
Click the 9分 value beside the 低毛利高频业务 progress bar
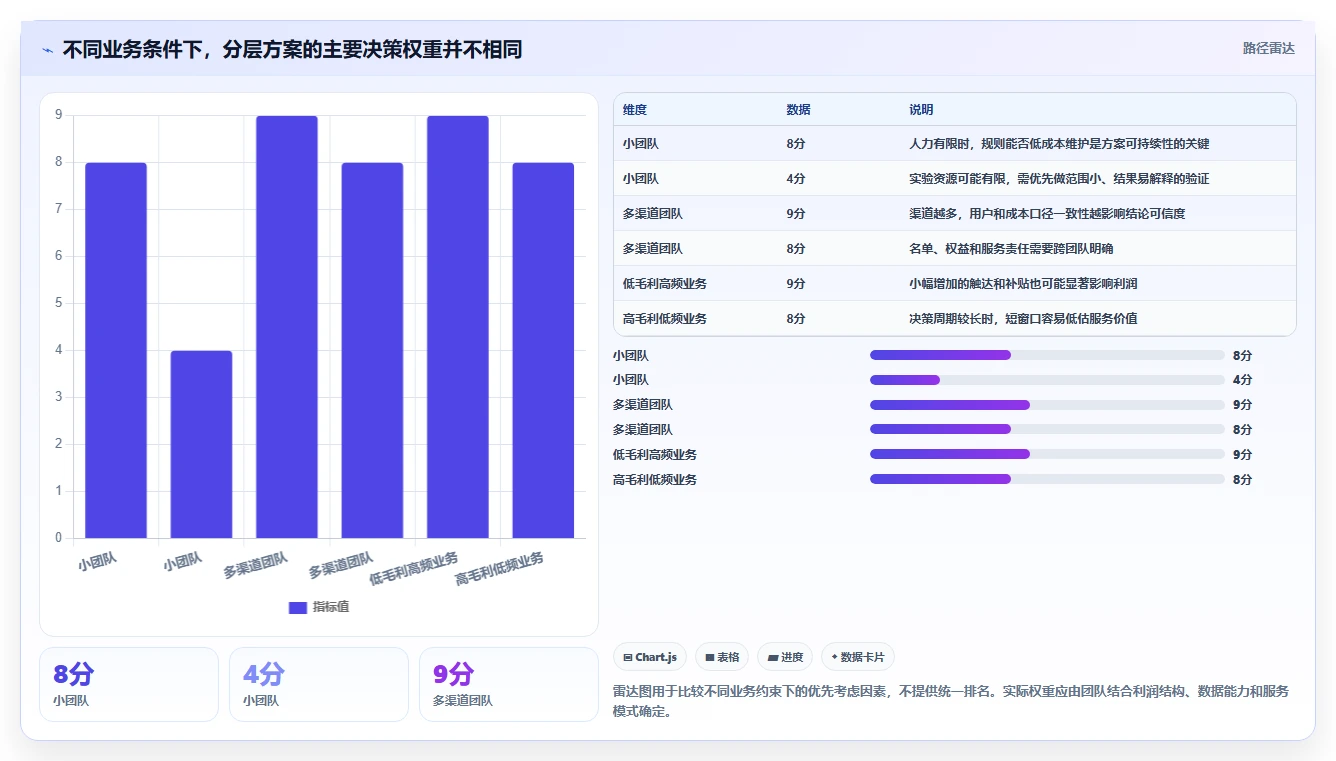coord(1242,454)
